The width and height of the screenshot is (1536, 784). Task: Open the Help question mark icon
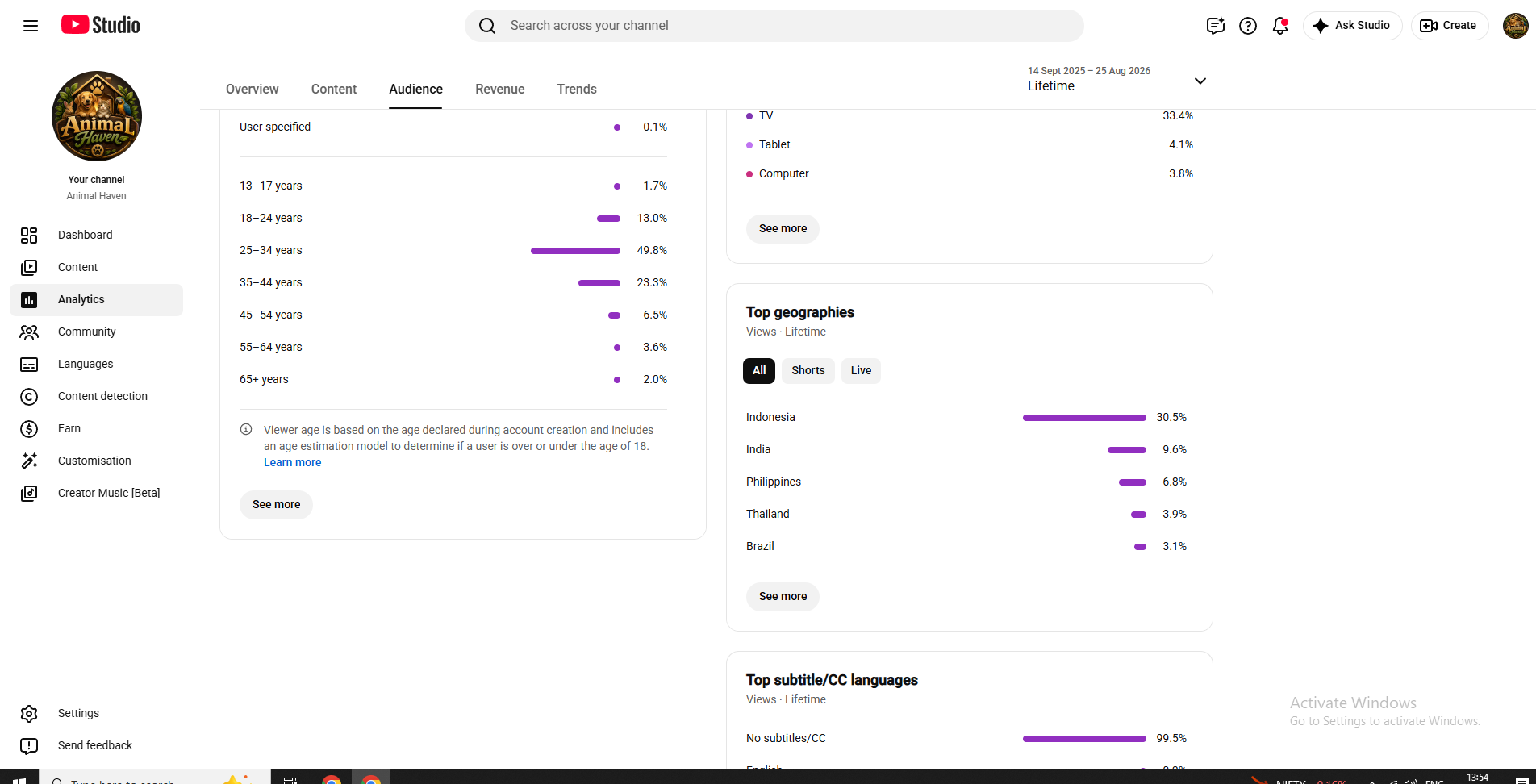tap(1248, 26)
